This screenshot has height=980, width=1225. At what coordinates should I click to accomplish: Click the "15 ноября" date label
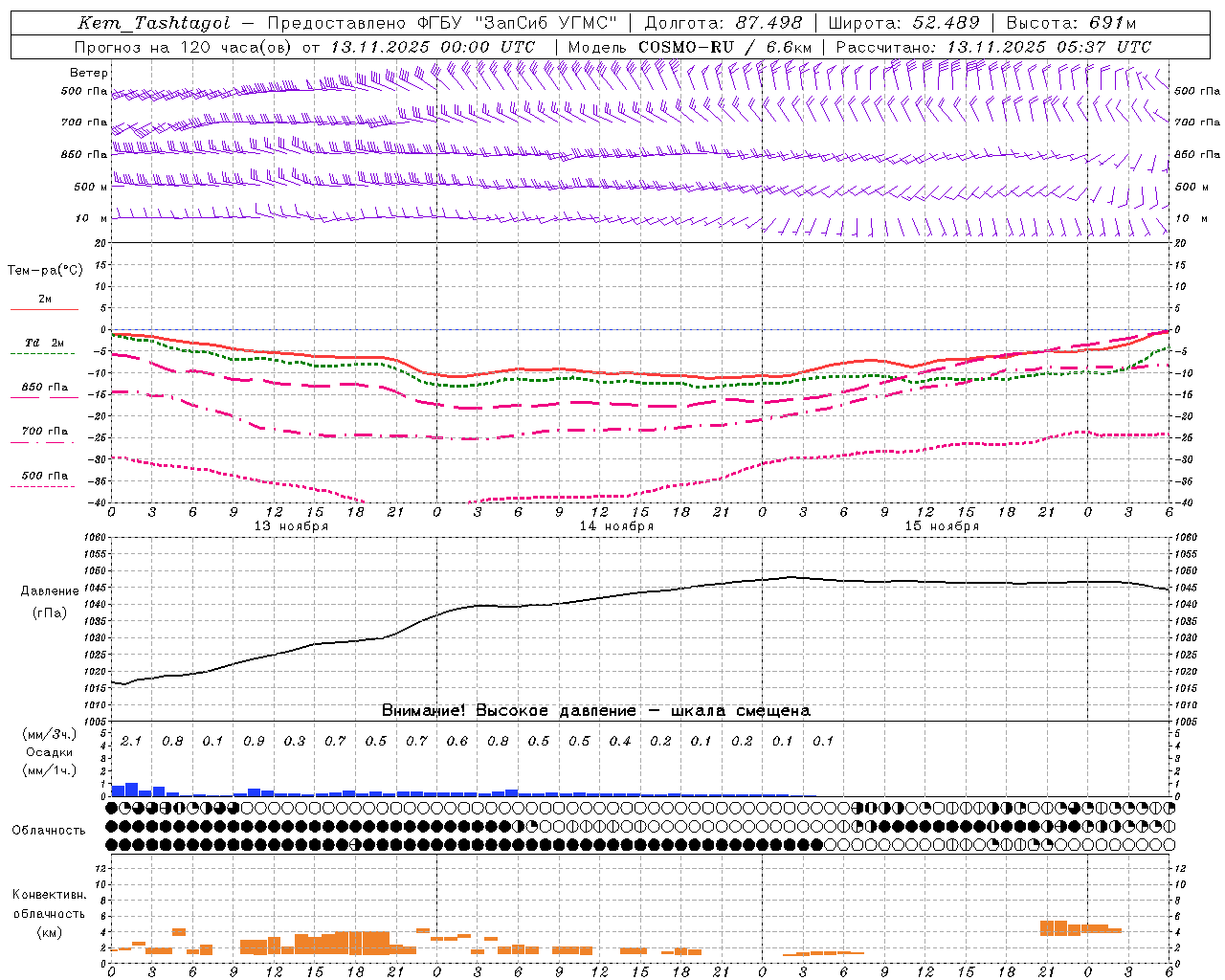pyautogui.click(x=942, y=526)
